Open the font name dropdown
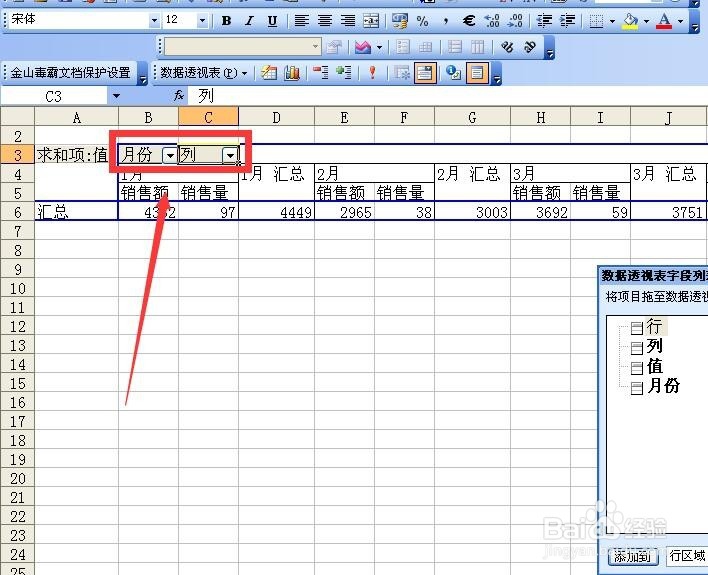The image size is (708, 575). click(154, 20)
